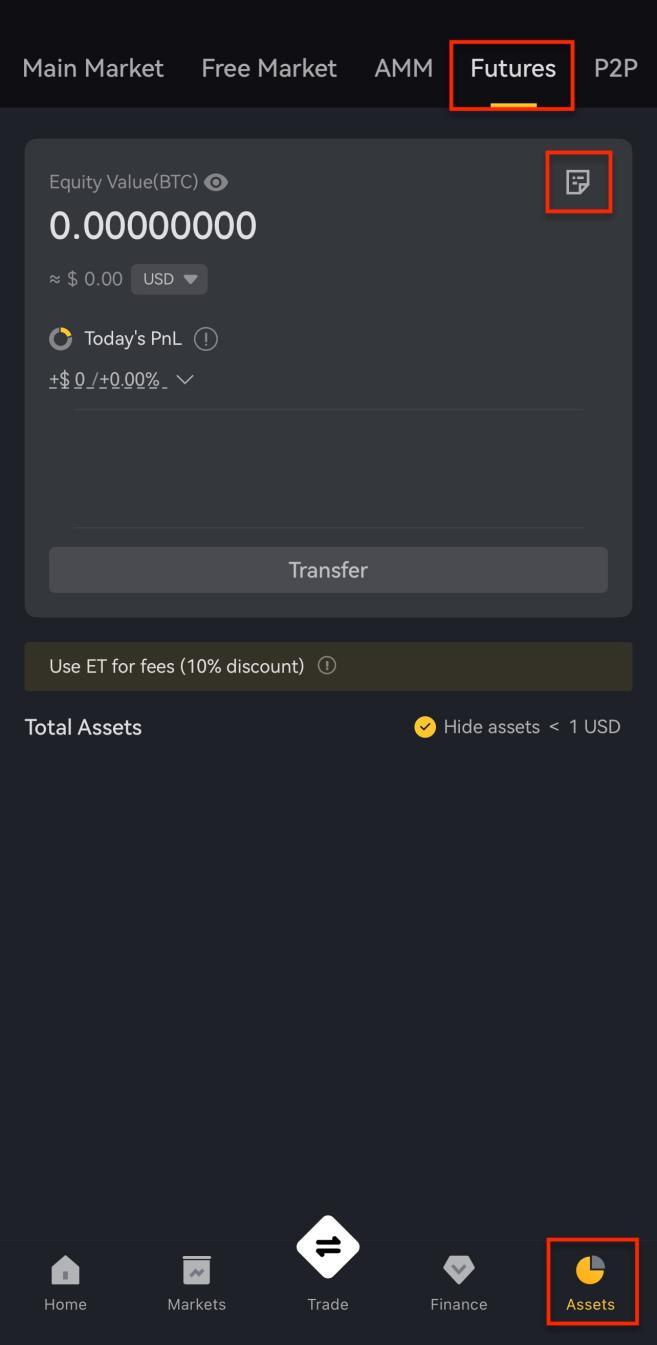The width and height of the screenshot is (657, 1345).
Task: Toggle equity value visibility eye icon
Action: [216, 182]
